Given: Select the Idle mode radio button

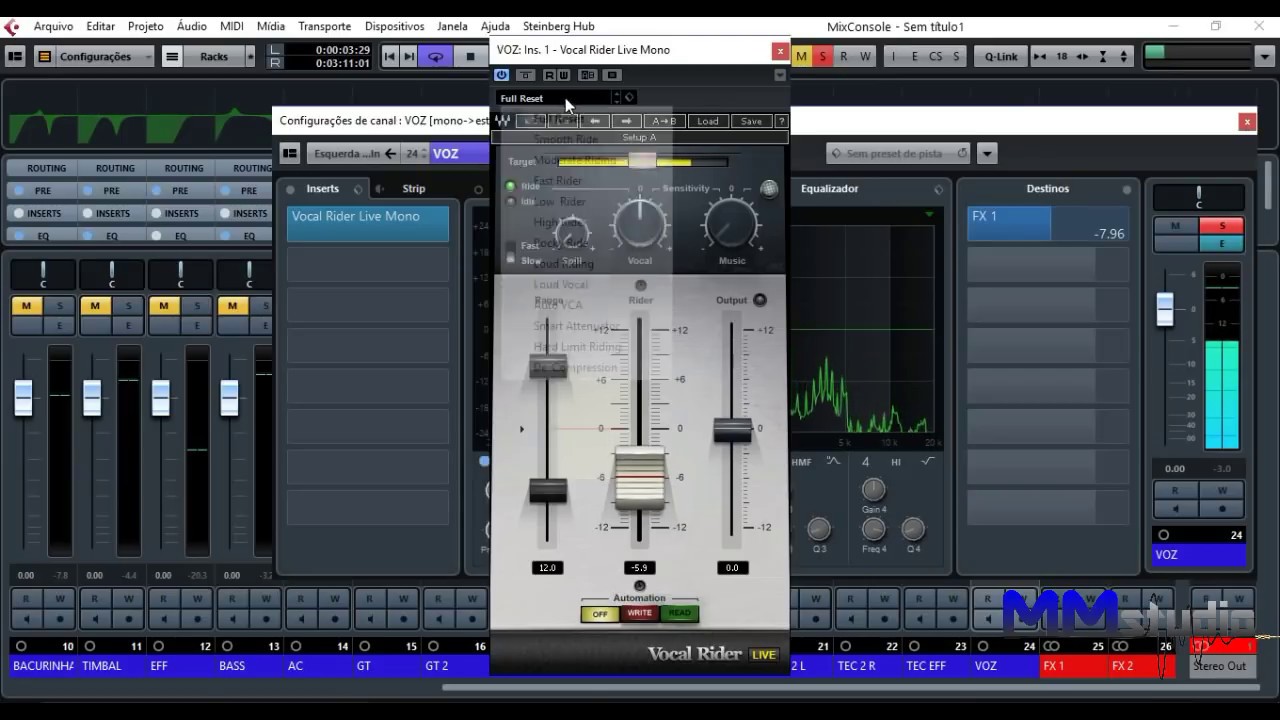Looking at the screenshot, I should pyautogui.click(x=511, y=201).
